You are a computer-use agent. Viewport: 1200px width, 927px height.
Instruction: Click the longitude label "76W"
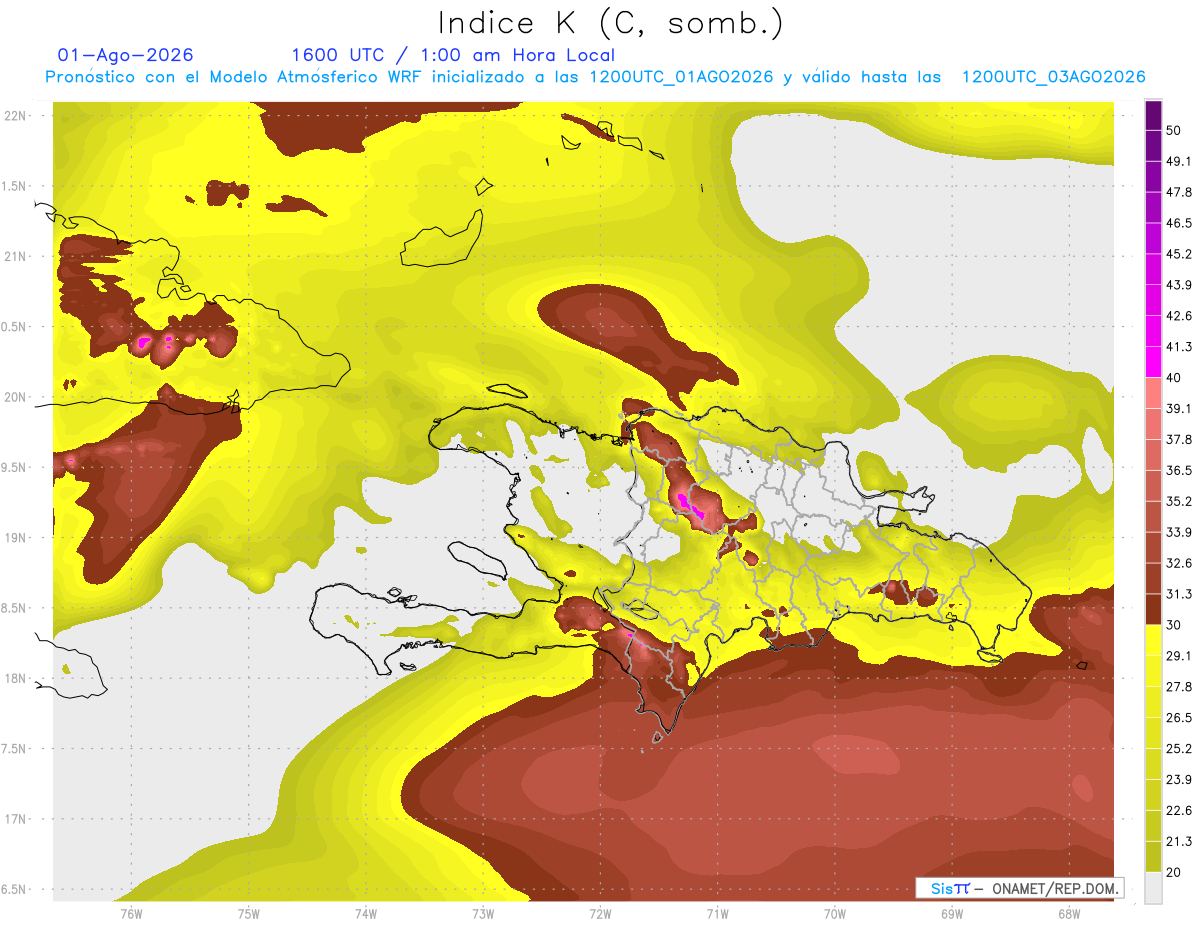pyautogui.click(x=131, y=913)
